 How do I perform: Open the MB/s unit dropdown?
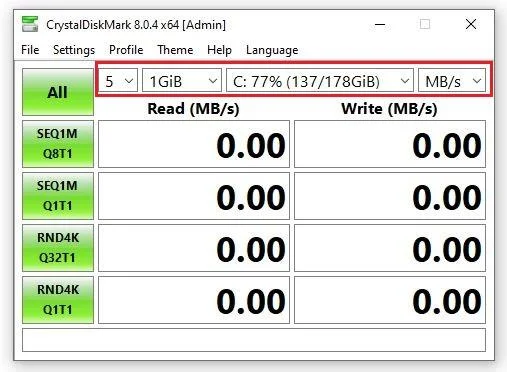click(452, 80)
